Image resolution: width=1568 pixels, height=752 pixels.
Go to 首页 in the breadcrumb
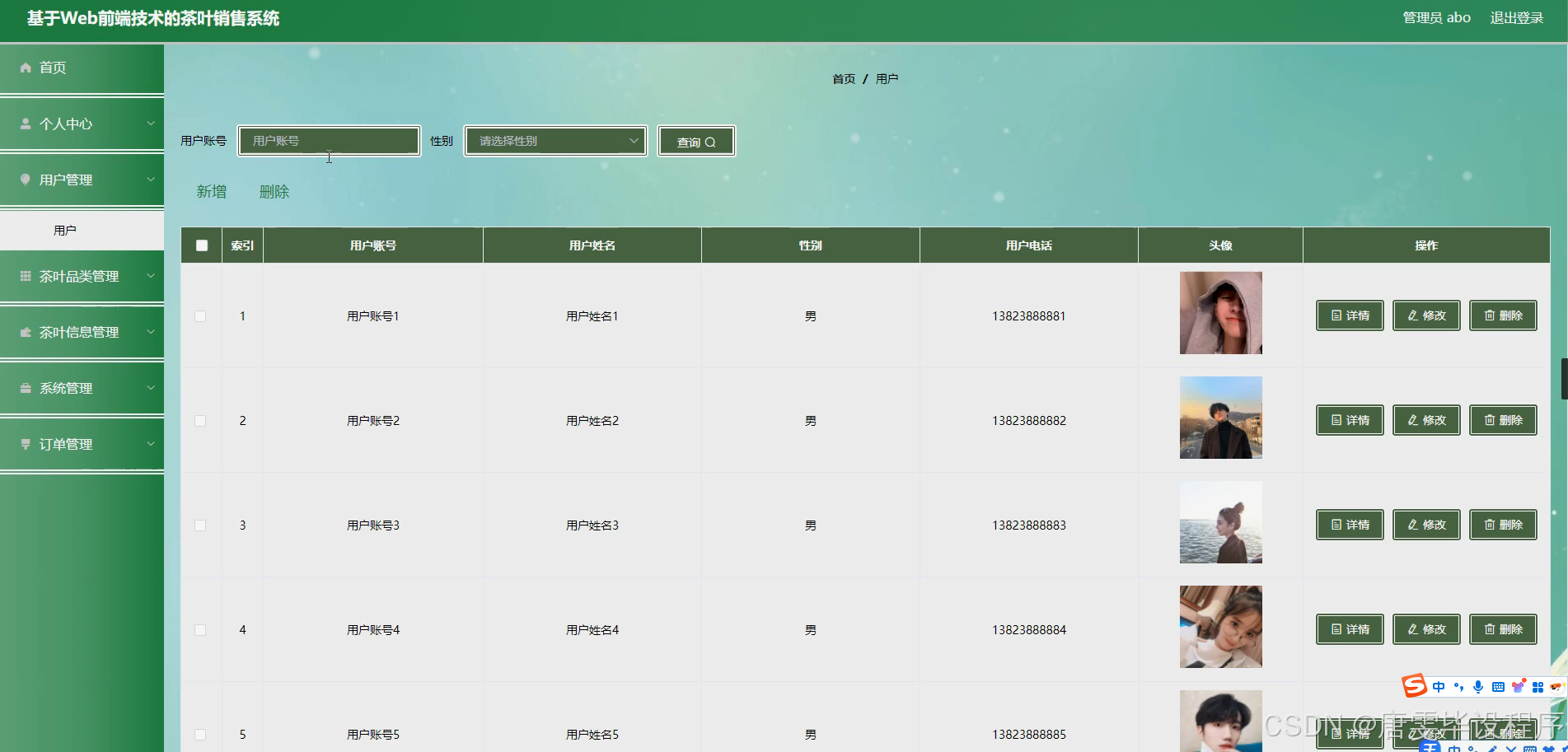(x=844, y=79)
